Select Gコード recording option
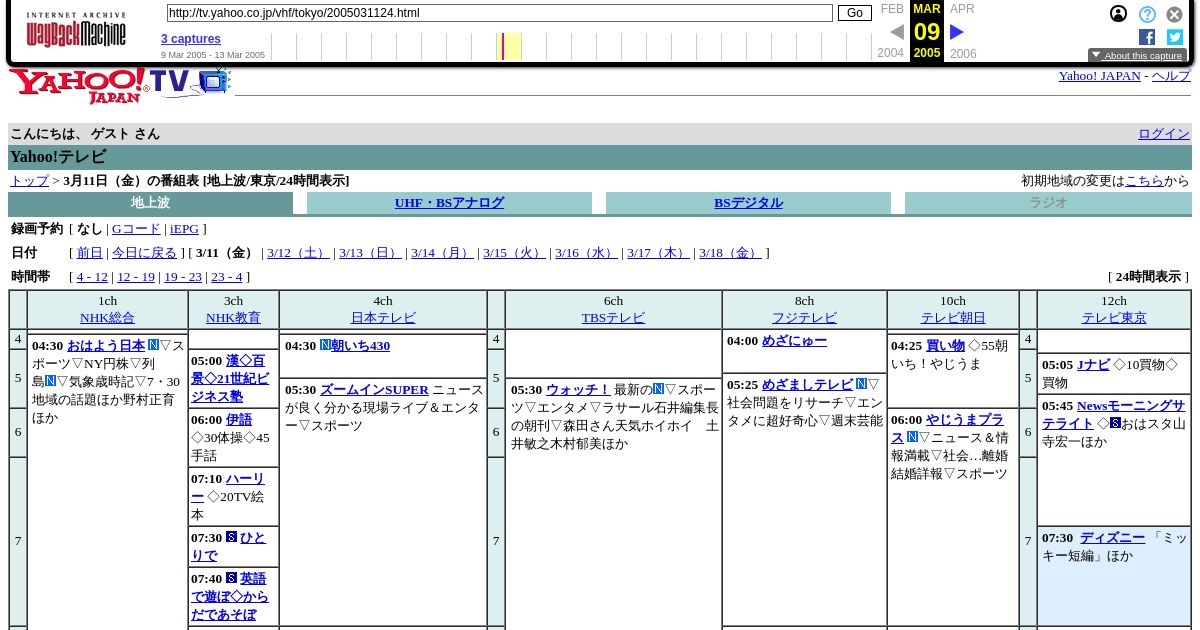The image size is (1200, 630). pyautogui.click(x=136, y=229)
